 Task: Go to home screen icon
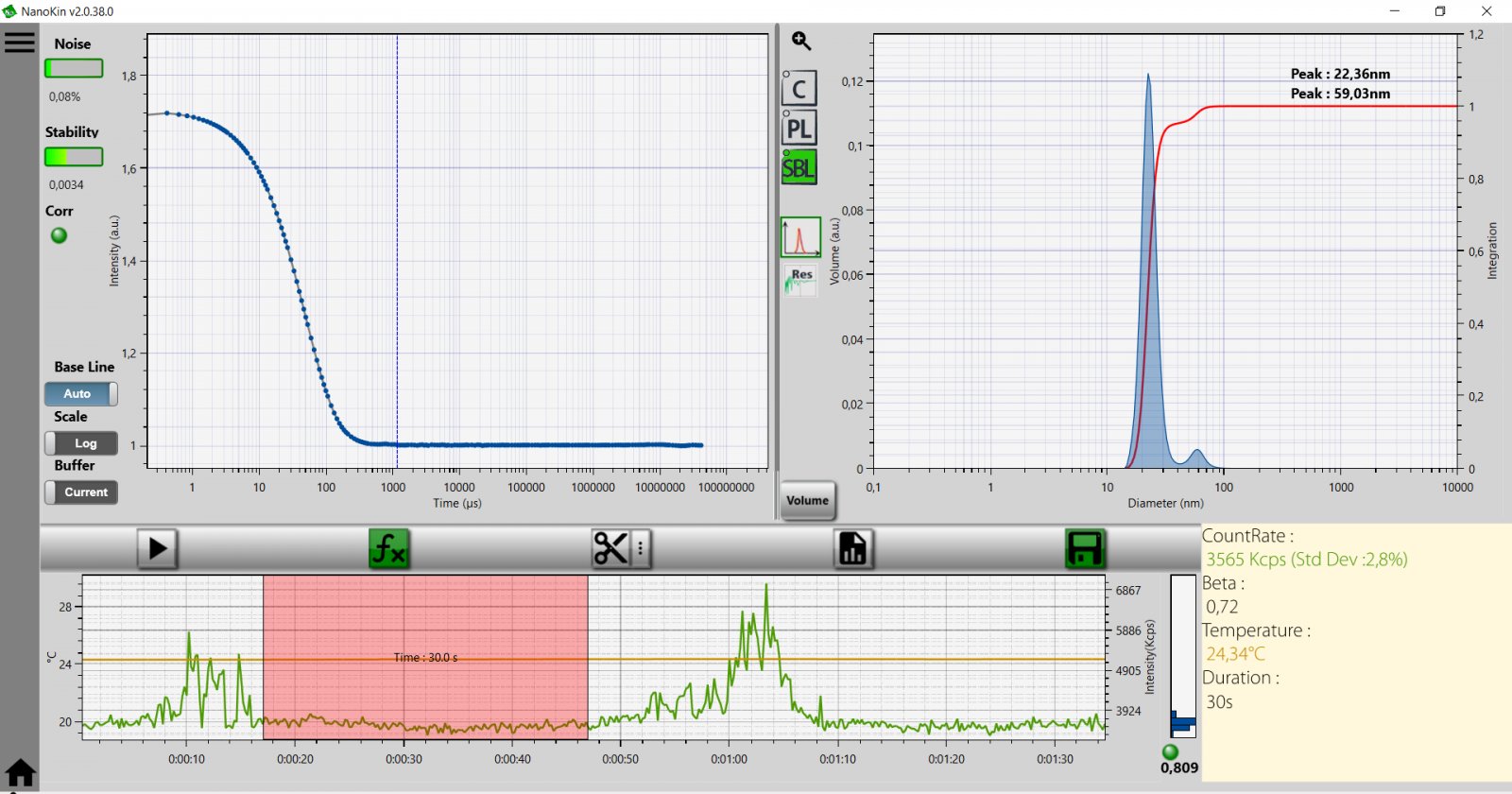pos(20,772)
